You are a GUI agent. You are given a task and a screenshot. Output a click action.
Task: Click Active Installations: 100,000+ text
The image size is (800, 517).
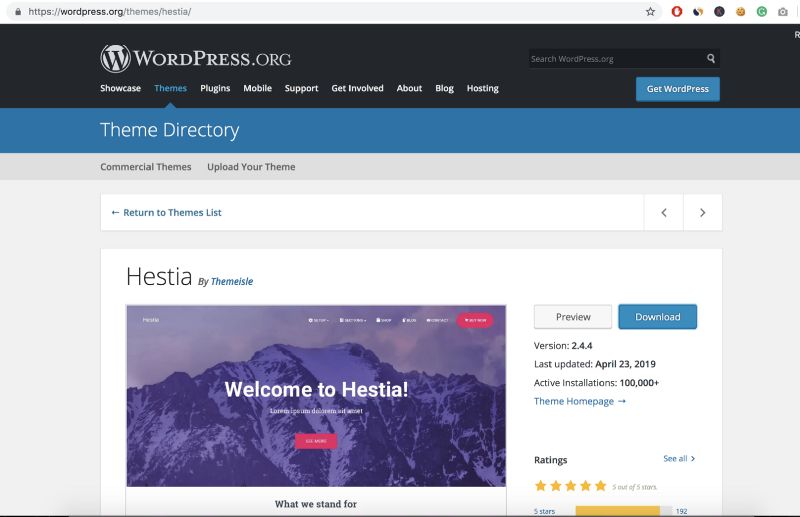coord(596,382)
